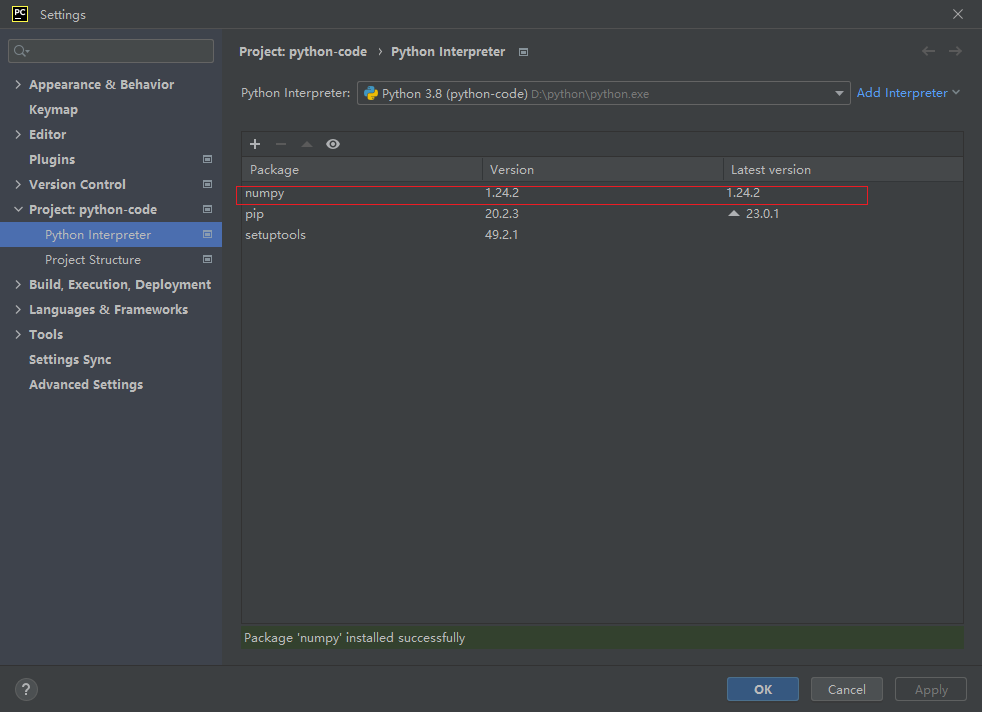Expand the Version Control section
Screen dimensions: 982x712
[18, 184]
